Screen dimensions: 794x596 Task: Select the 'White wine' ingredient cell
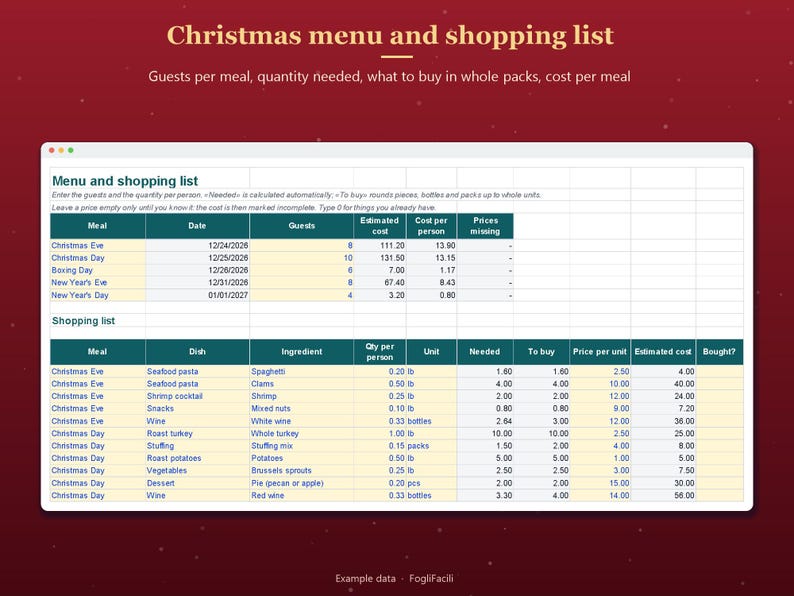(302, 421)
